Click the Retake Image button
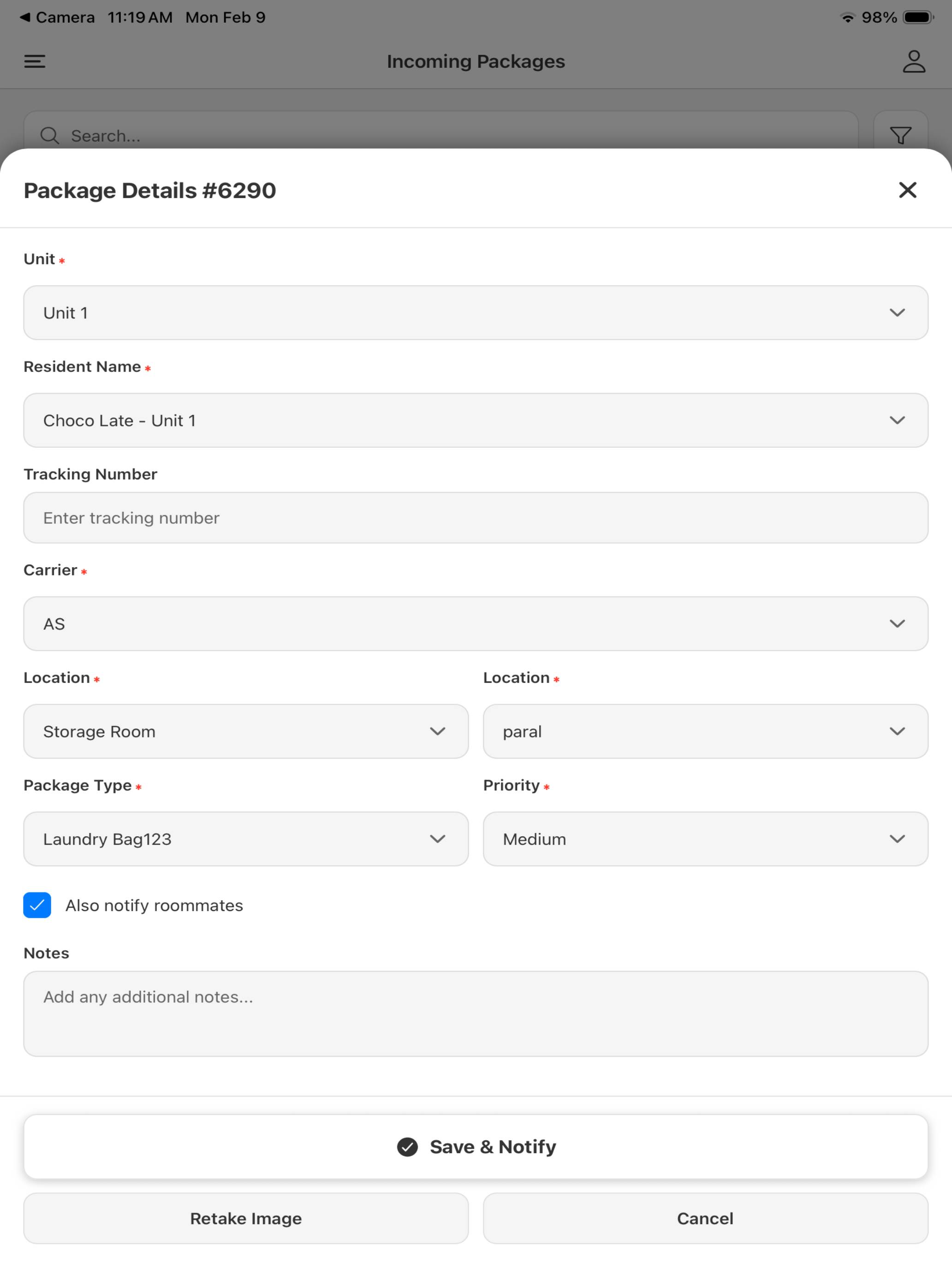This screenshot has width=952, height=1270. (x=245, y=1218)
